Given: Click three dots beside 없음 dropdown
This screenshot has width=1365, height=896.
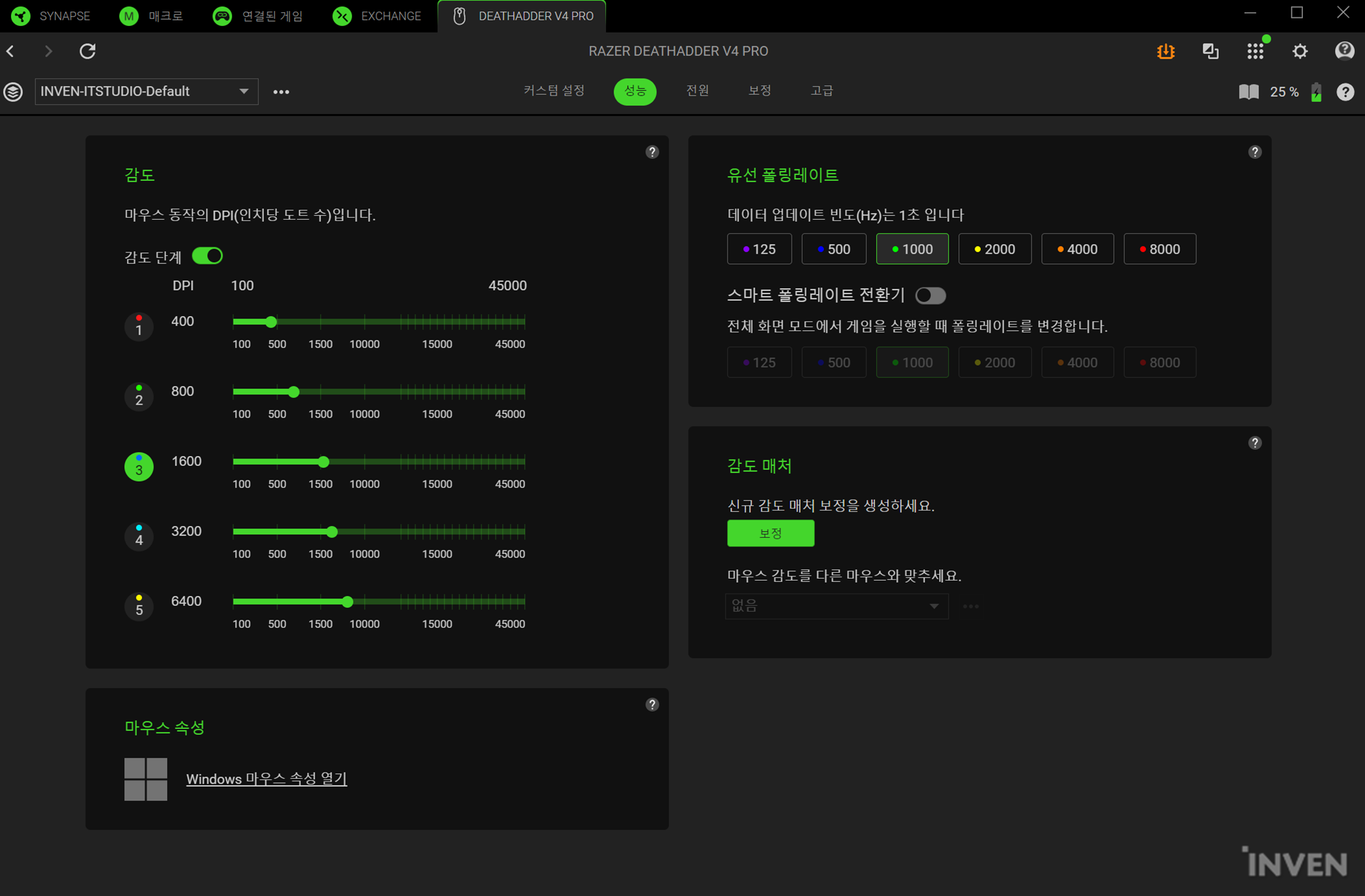Looking at the screenshot, I should [x=971, y=606].
